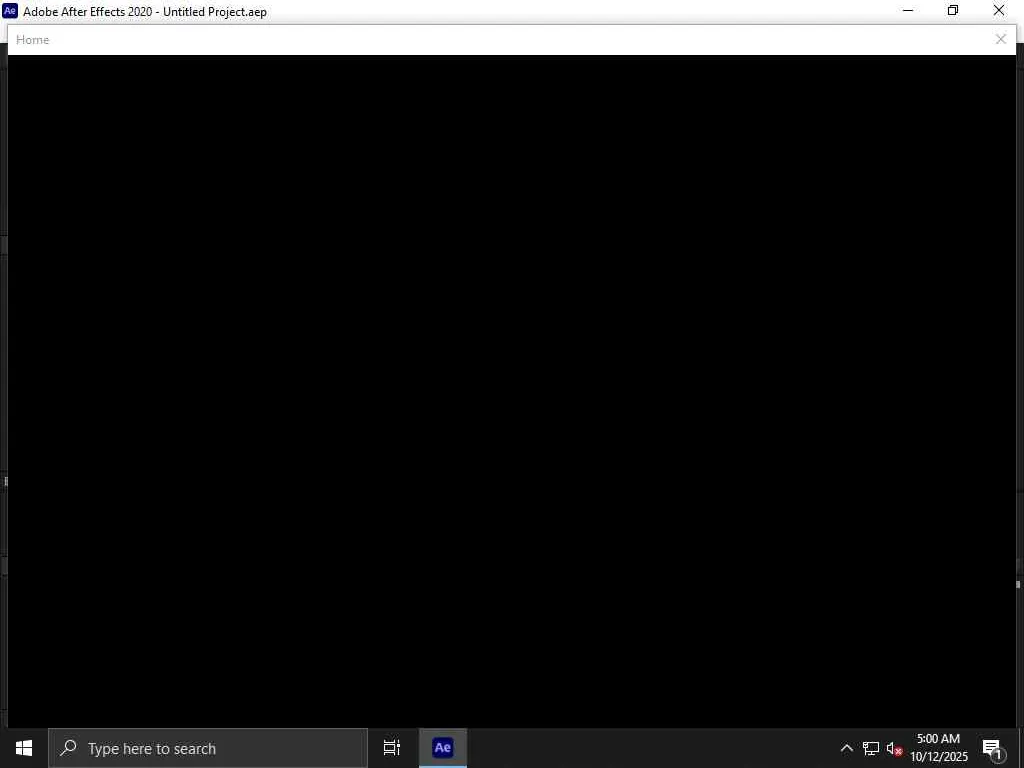Open the Action Center notifications icon

(x=992, y=748)
